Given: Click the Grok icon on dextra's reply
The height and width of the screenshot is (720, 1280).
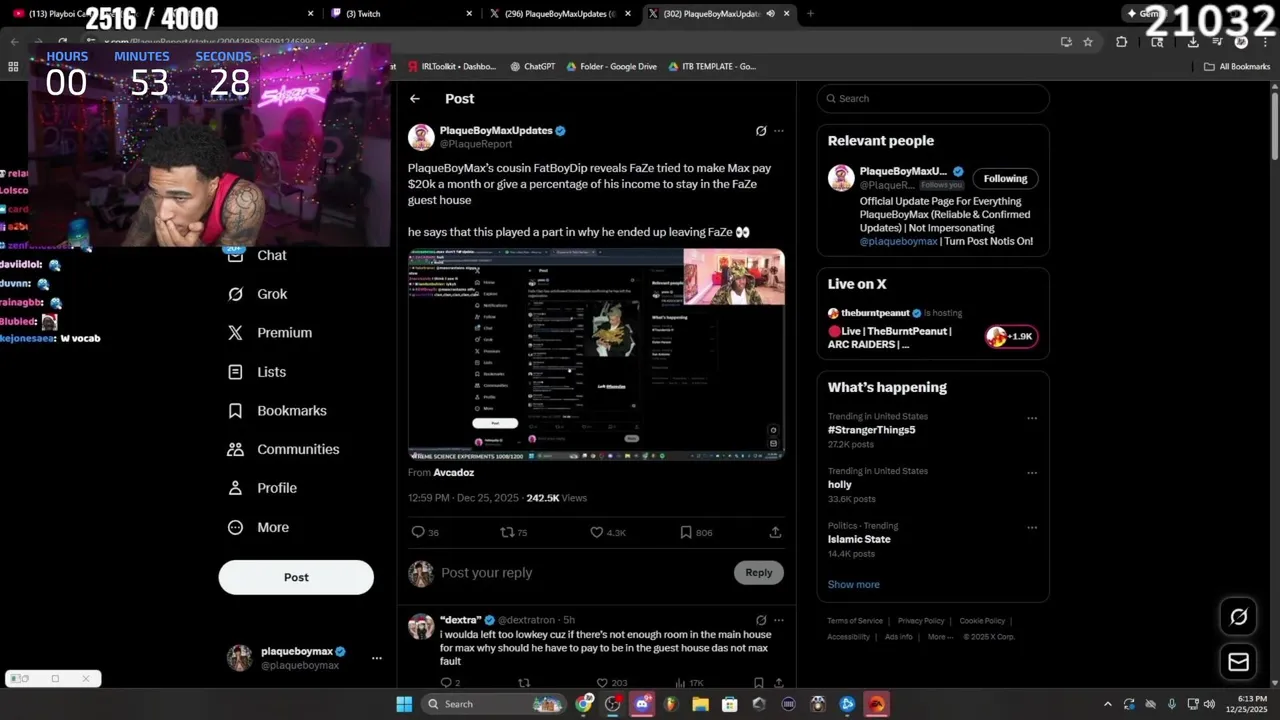Looking at the screenshot, I should [761, 620].
